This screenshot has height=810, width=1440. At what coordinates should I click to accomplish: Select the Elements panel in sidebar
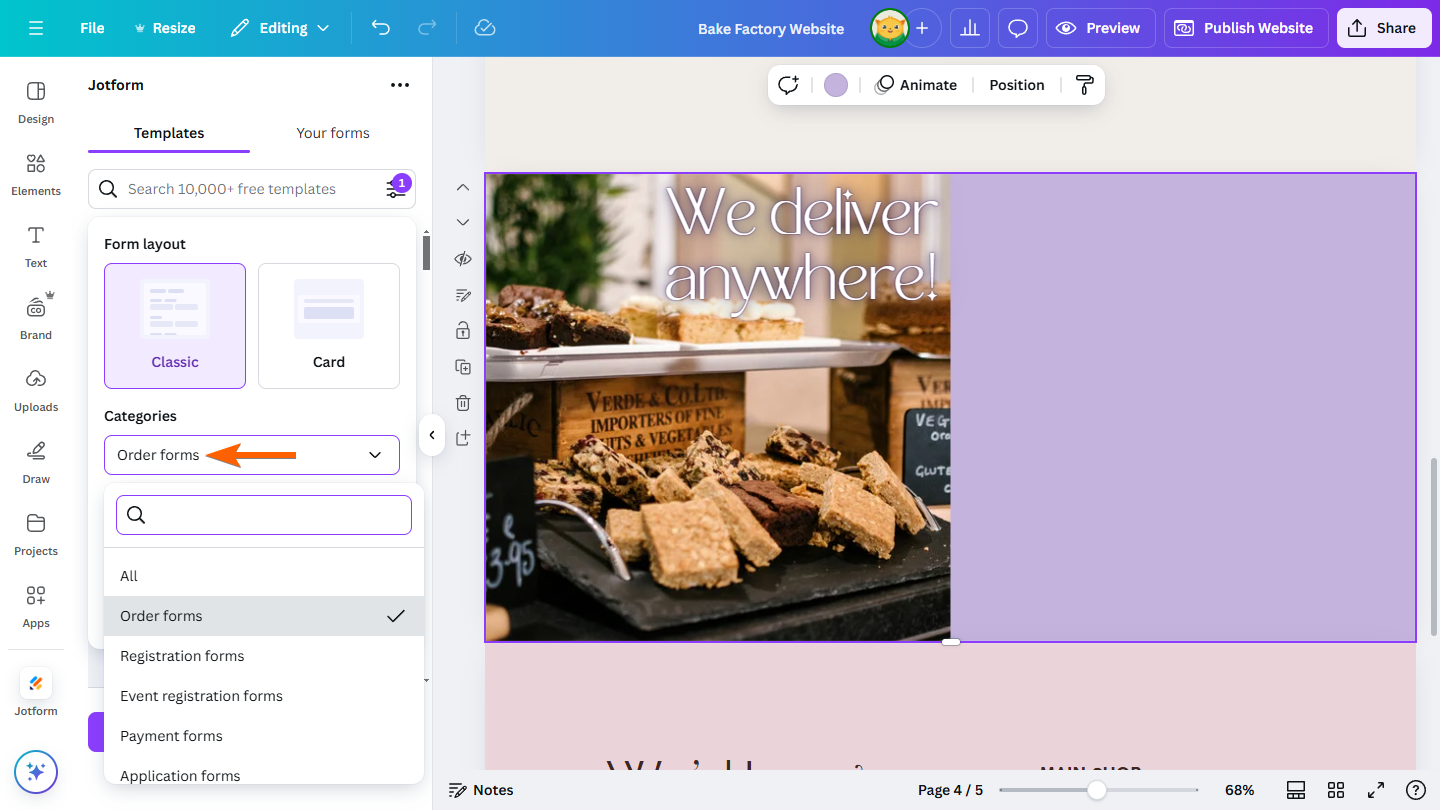35,175
